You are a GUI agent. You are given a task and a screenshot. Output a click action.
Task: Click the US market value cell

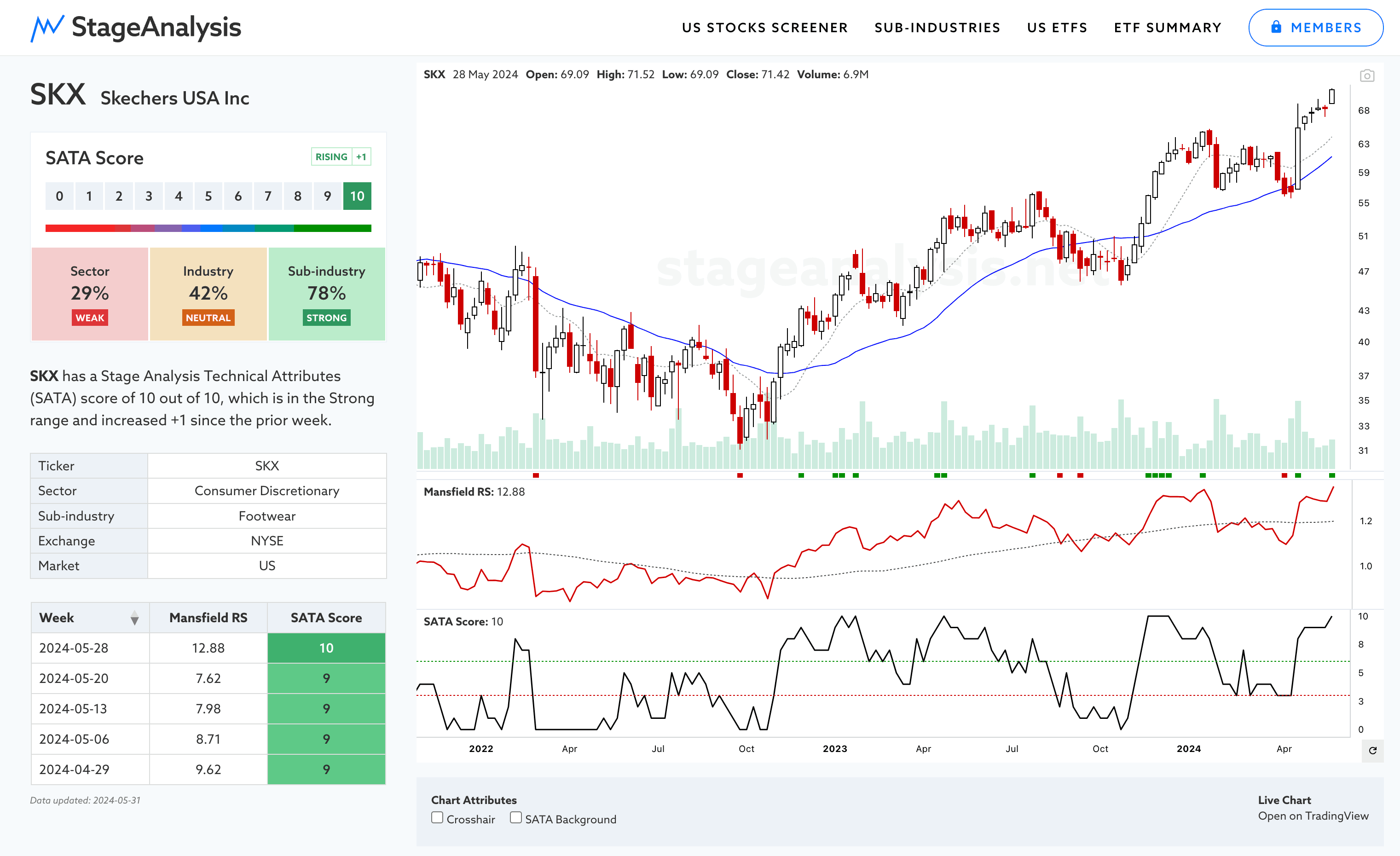(x=266, y=566)
